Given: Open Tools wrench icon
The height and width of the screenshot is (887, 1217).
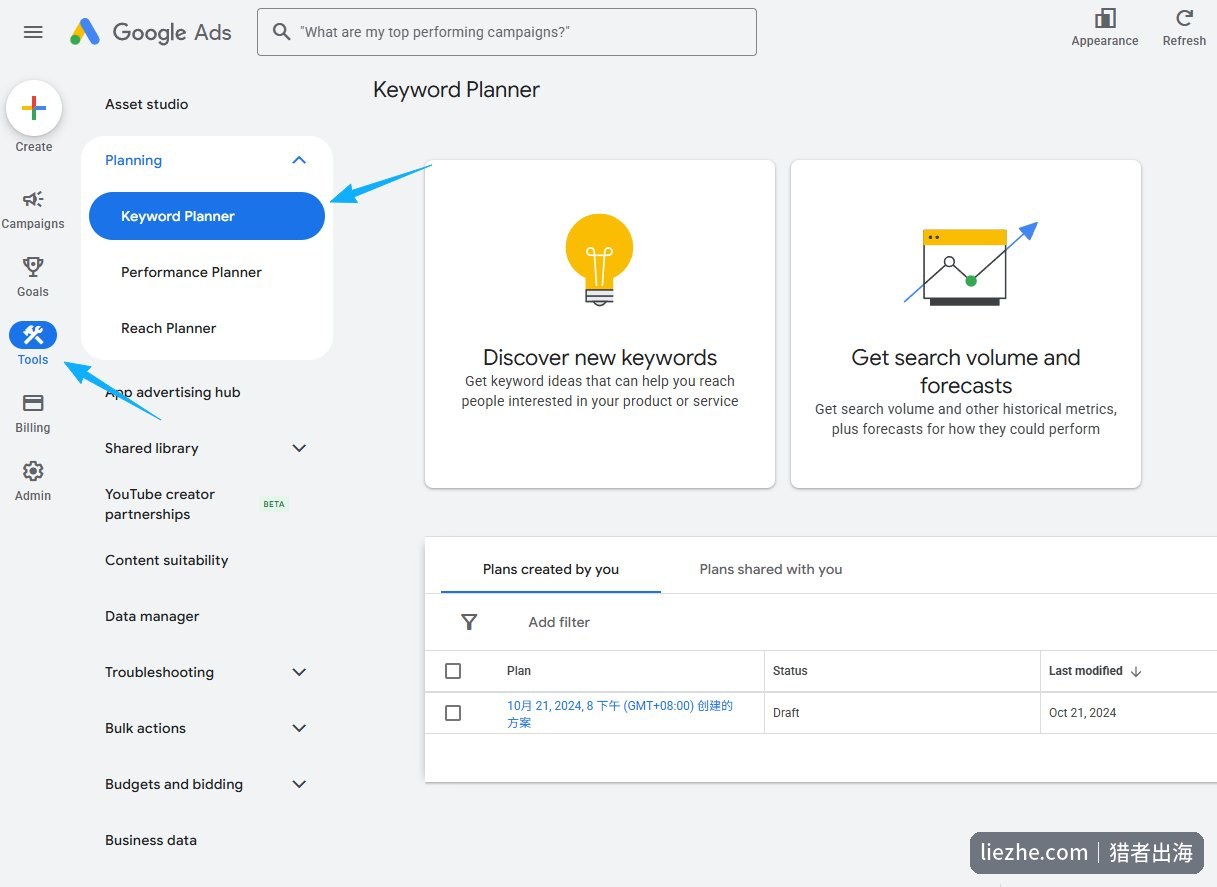Looking at the screenshot, I should (x=33, y=335).
